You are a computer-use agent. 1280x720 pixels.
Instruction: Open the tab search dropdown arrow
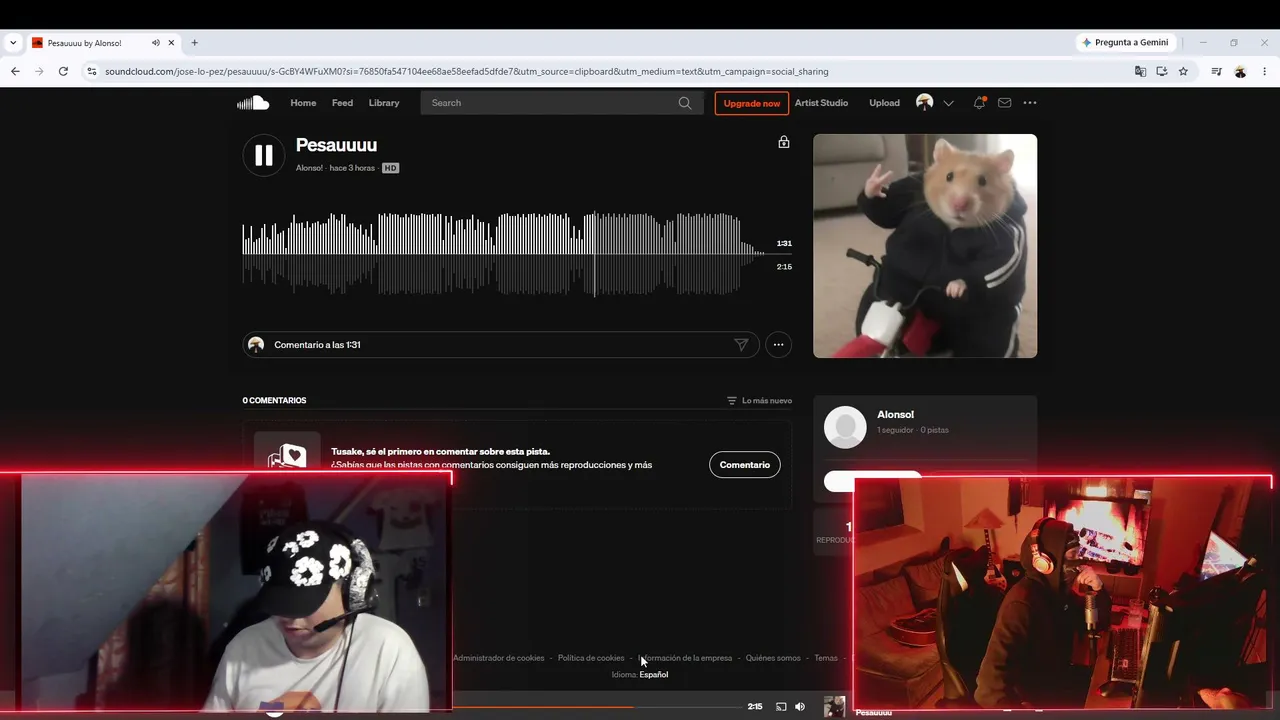point(13,43)
